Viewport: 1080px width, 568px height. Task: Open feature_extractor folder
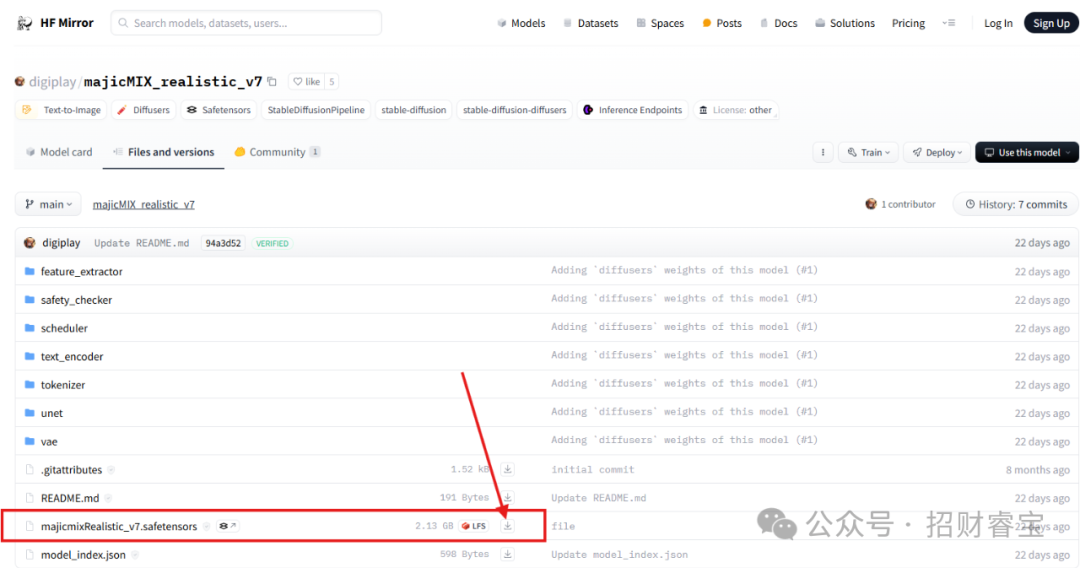81,271
